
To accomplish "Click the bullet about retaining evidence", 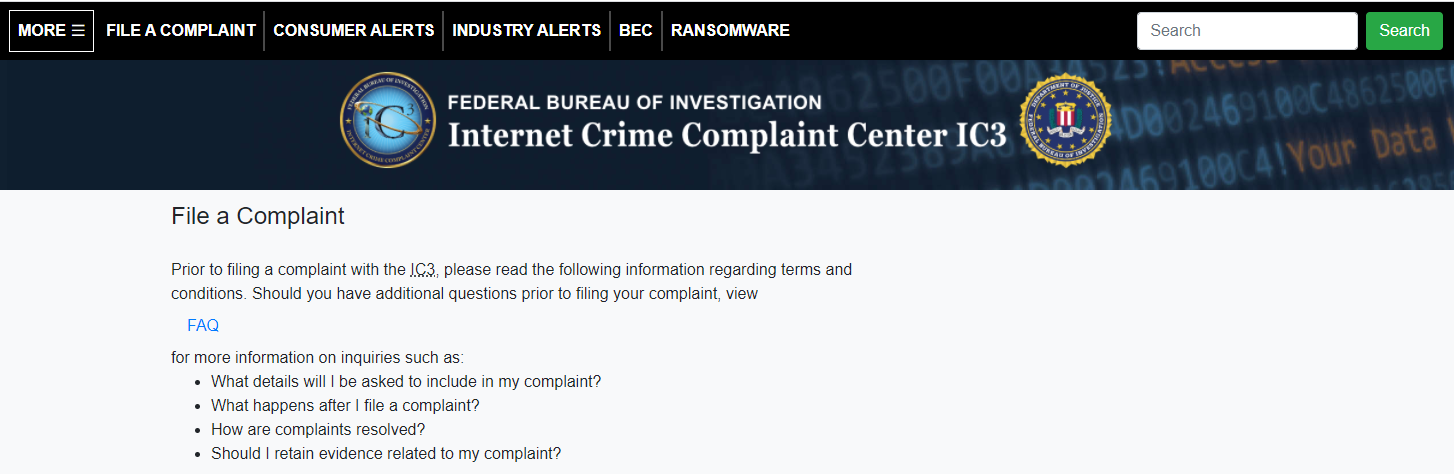I will click(x=386, y=453).
